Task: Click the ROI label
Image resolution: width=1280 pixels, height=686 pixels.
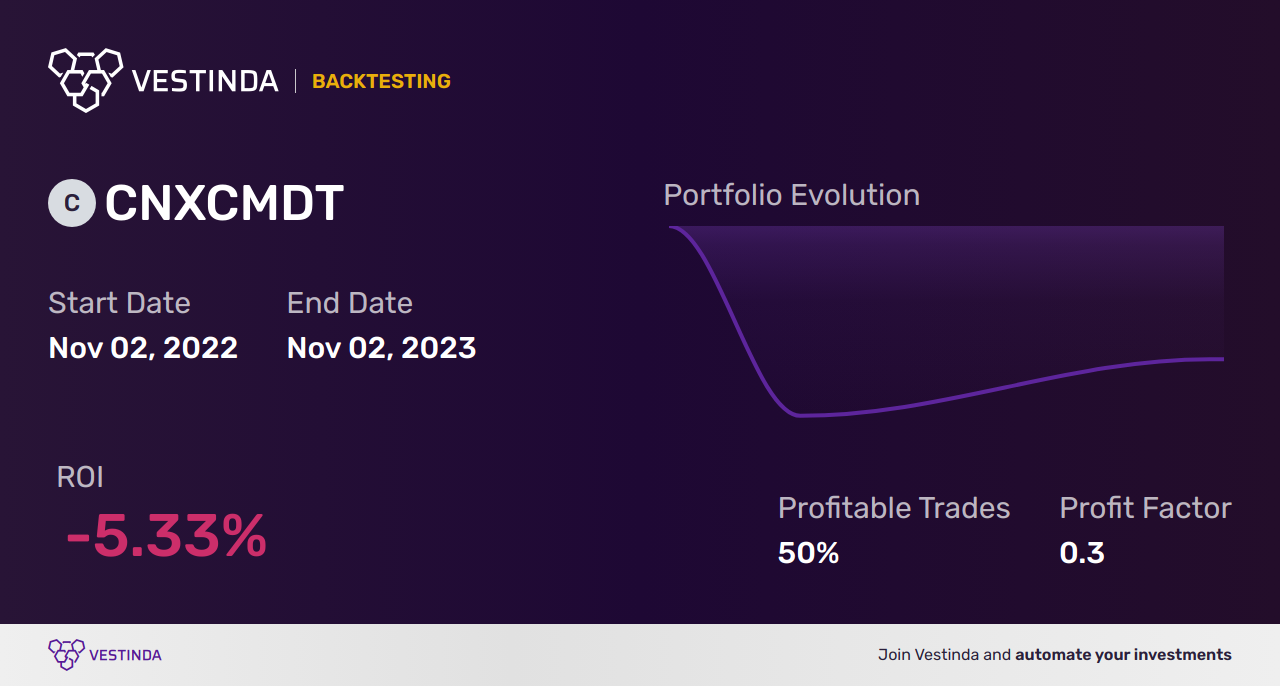Action: (80, 477)
